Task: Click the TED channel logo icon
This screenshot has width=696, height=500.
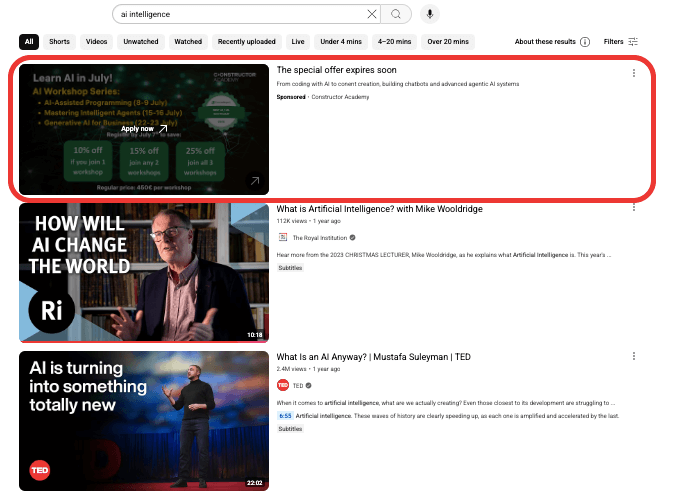Action: [283, 385]
